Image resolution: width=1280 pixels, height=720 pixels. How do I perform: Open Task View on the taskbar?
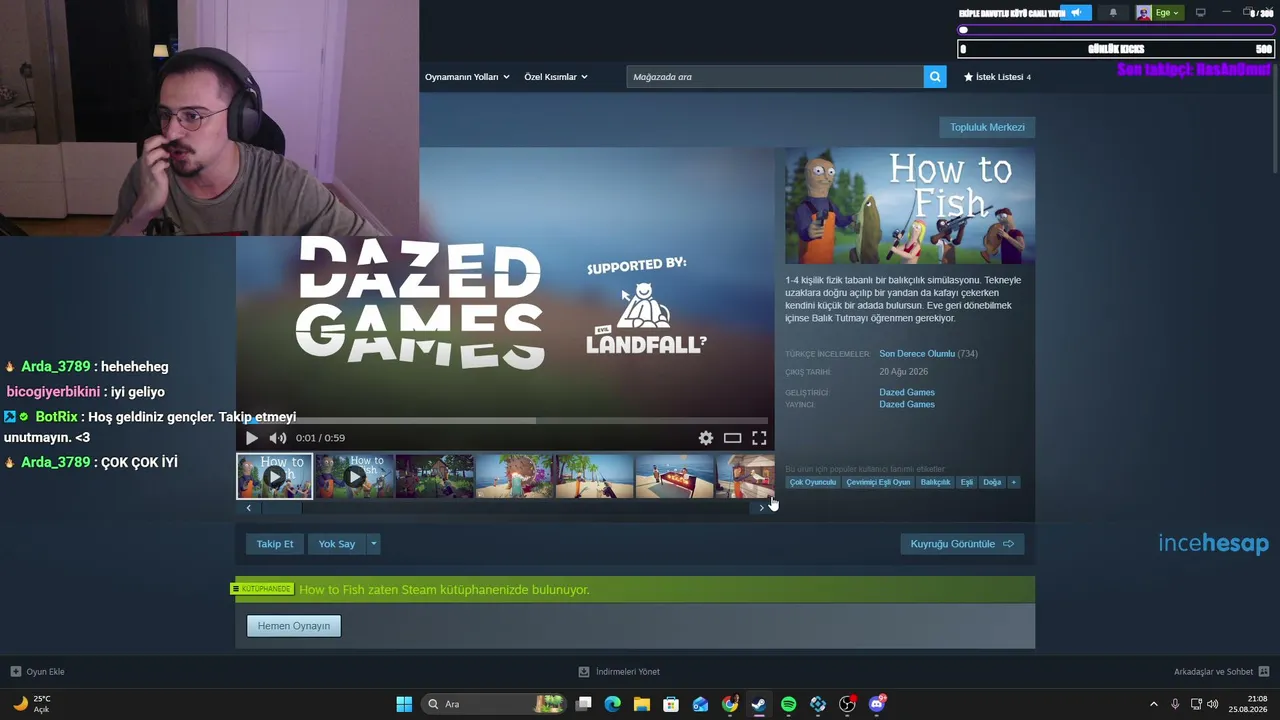click(584, 704)
